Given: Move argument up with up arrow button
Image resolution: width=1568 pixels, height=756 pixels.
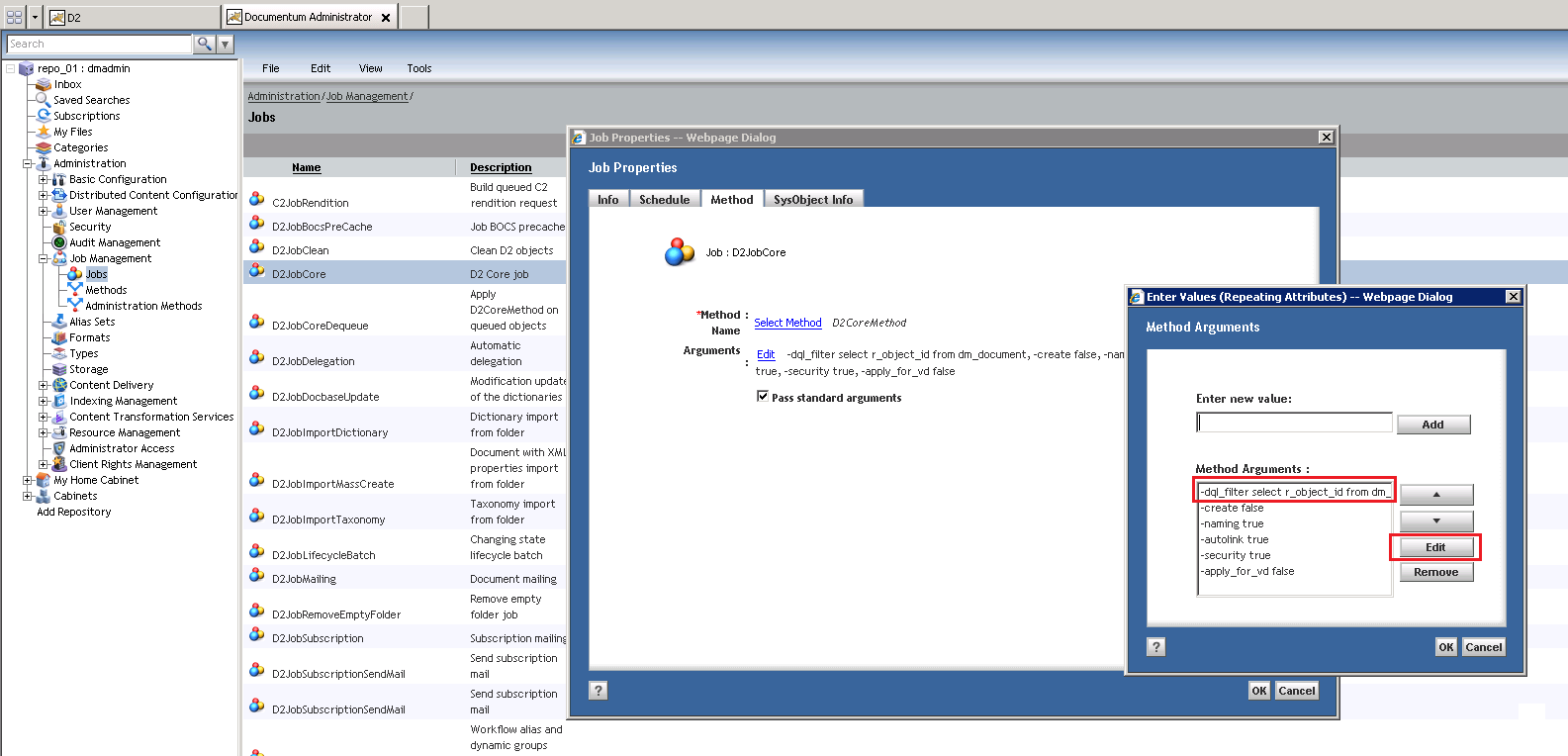Looking at the screenshot, I should click(x=1435, y=495).
